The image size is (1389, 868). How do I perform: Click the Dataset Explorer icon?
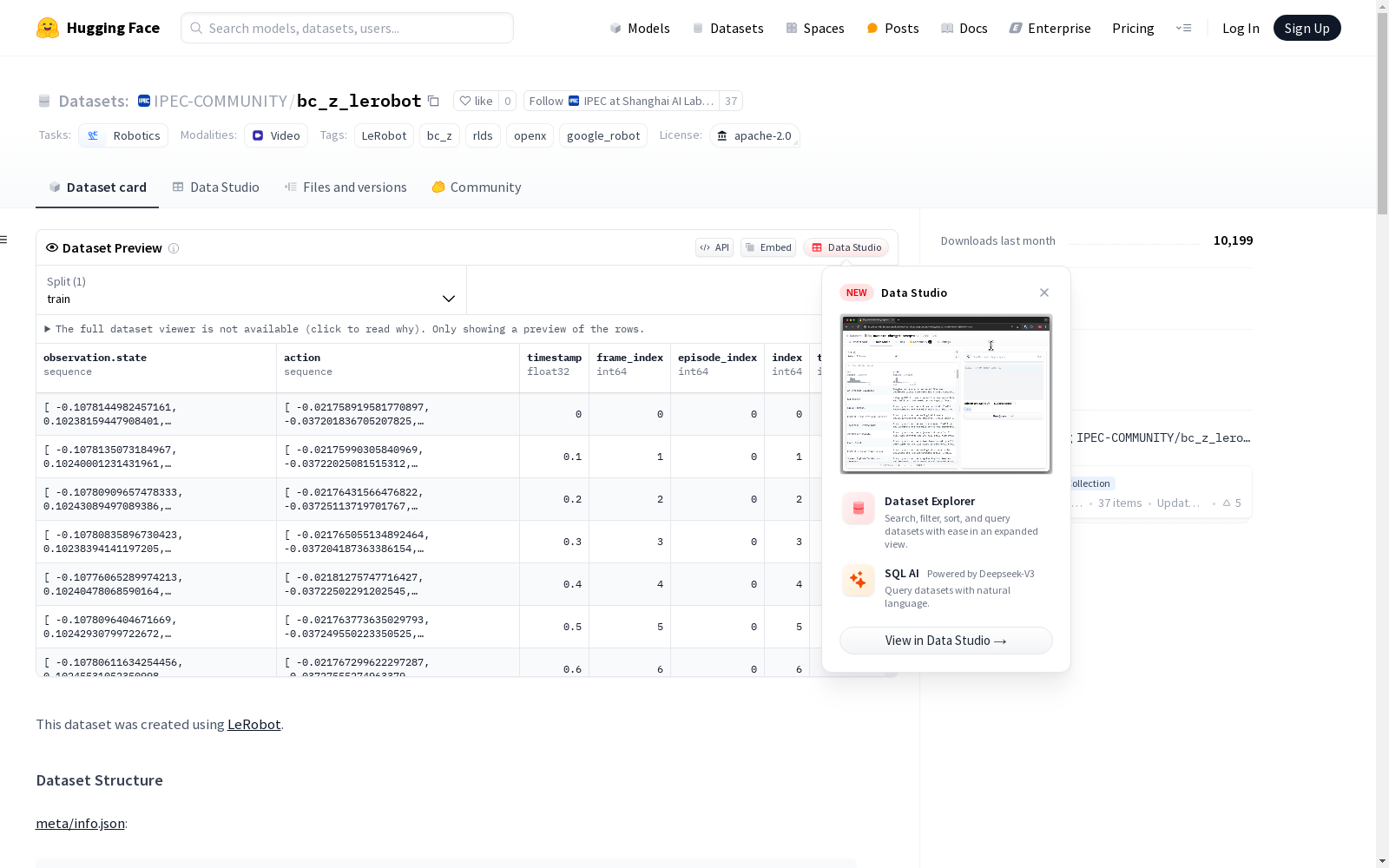858,509
